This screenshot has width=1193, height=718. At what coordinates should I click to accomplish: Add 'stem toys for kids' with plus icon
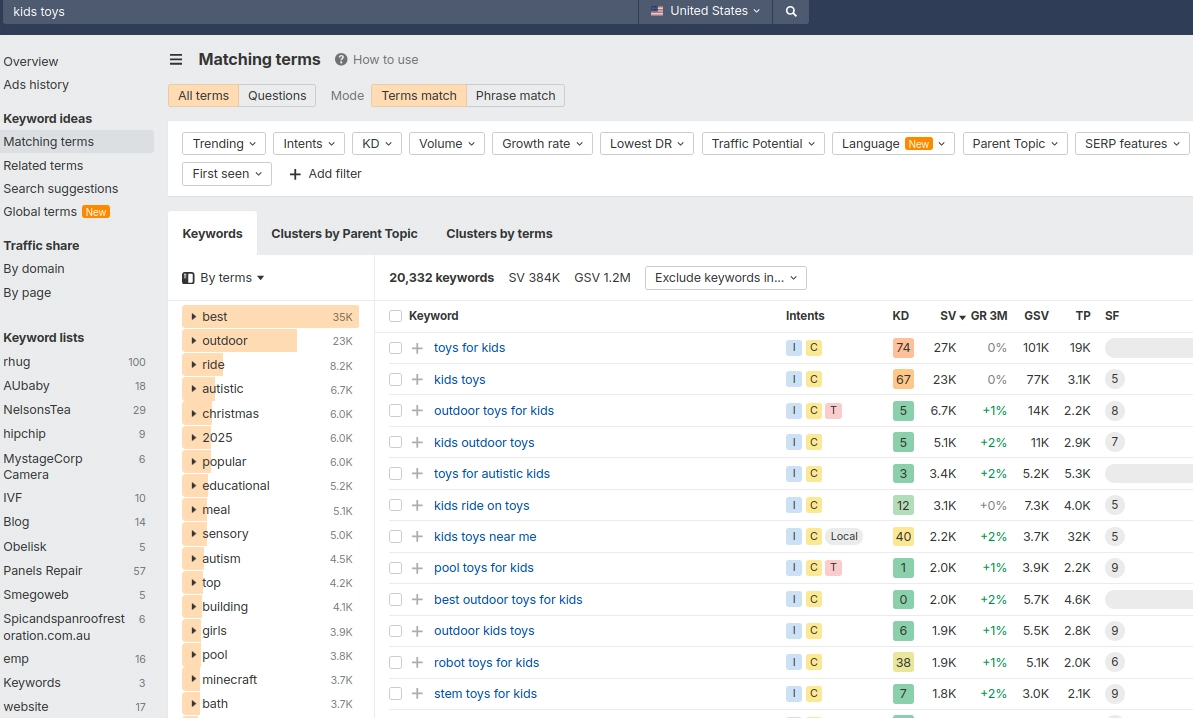point(417,694)
